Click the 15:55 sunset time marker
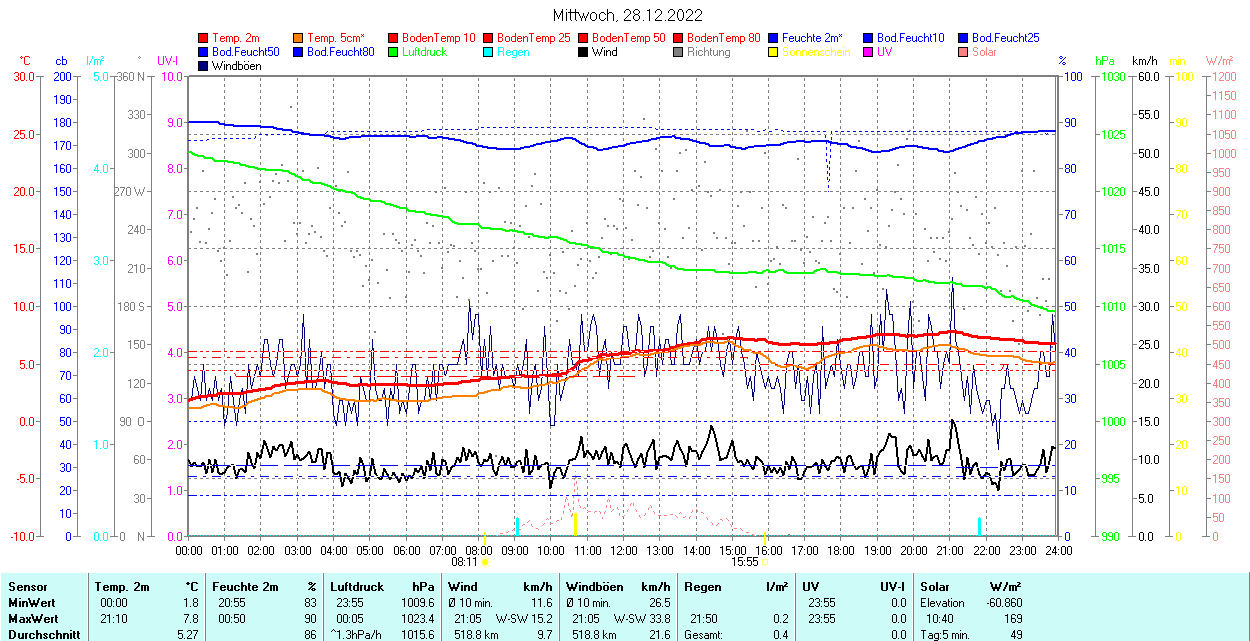1250x641 pixels. click(746, 562)
